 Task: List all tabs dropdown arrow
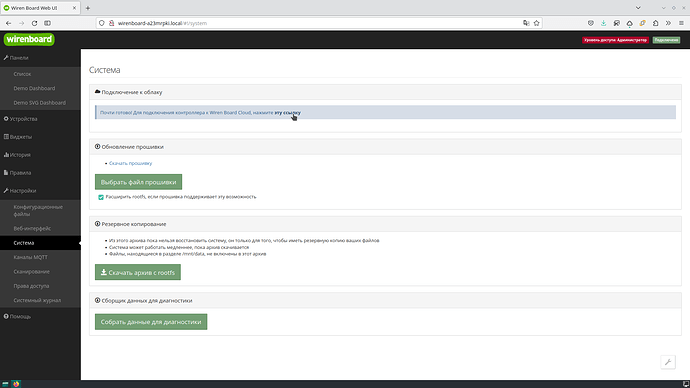(x=638, y=8)
